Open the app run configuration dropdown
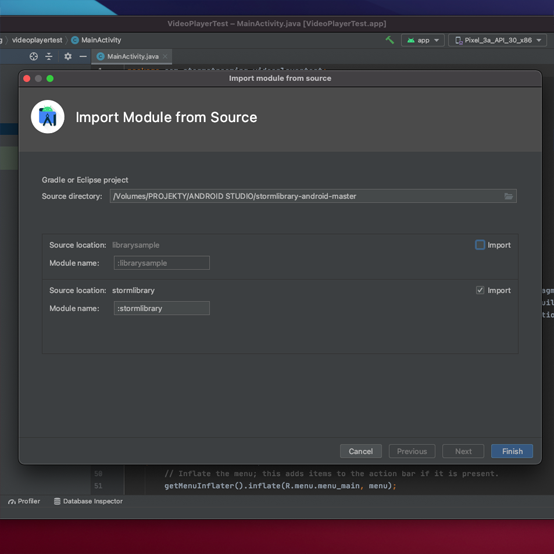Image resolution: width=554 pixels, height=554 pixels. coord(423,40)
